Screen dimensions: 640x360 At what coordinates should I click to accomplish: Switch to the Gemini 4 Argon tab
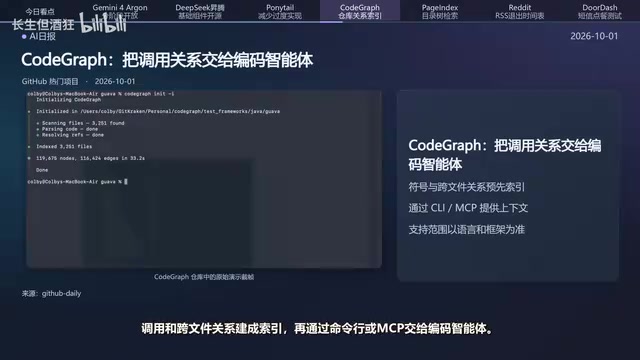click(120, 11)
